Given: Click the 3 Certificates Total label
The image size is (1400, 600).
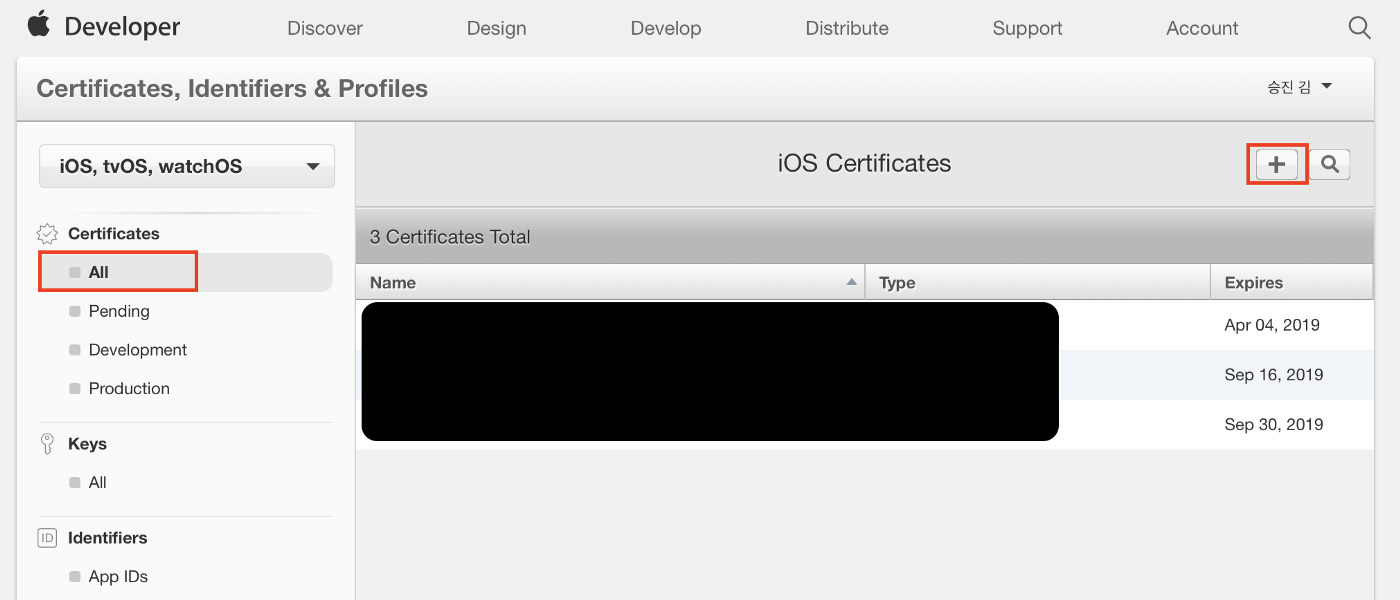Looking at the screenshot, I should tap(450, 237).
